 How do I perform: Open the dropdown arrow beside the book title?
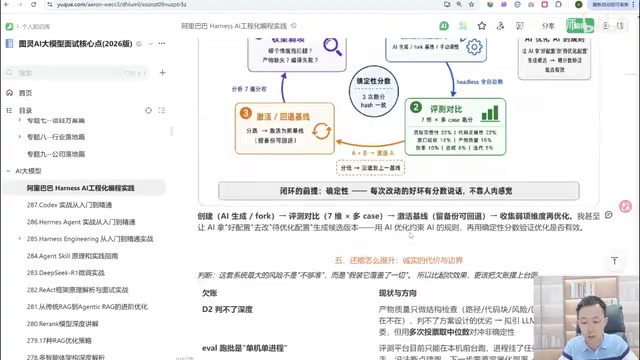[x=151, y=44]
